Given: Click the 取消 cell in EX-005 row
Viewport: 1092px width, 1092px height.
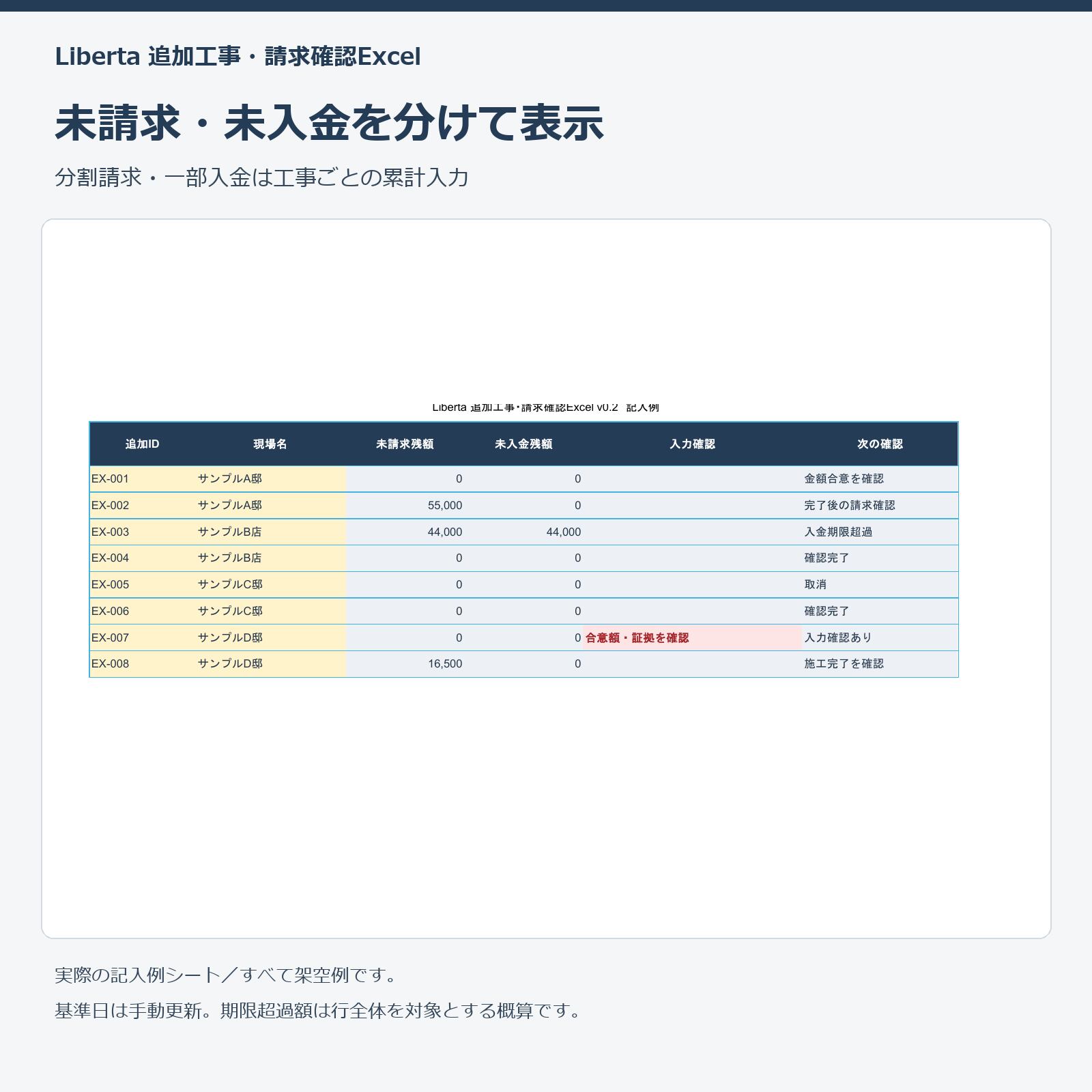Looking at the screenshot, I should point(880,585).
